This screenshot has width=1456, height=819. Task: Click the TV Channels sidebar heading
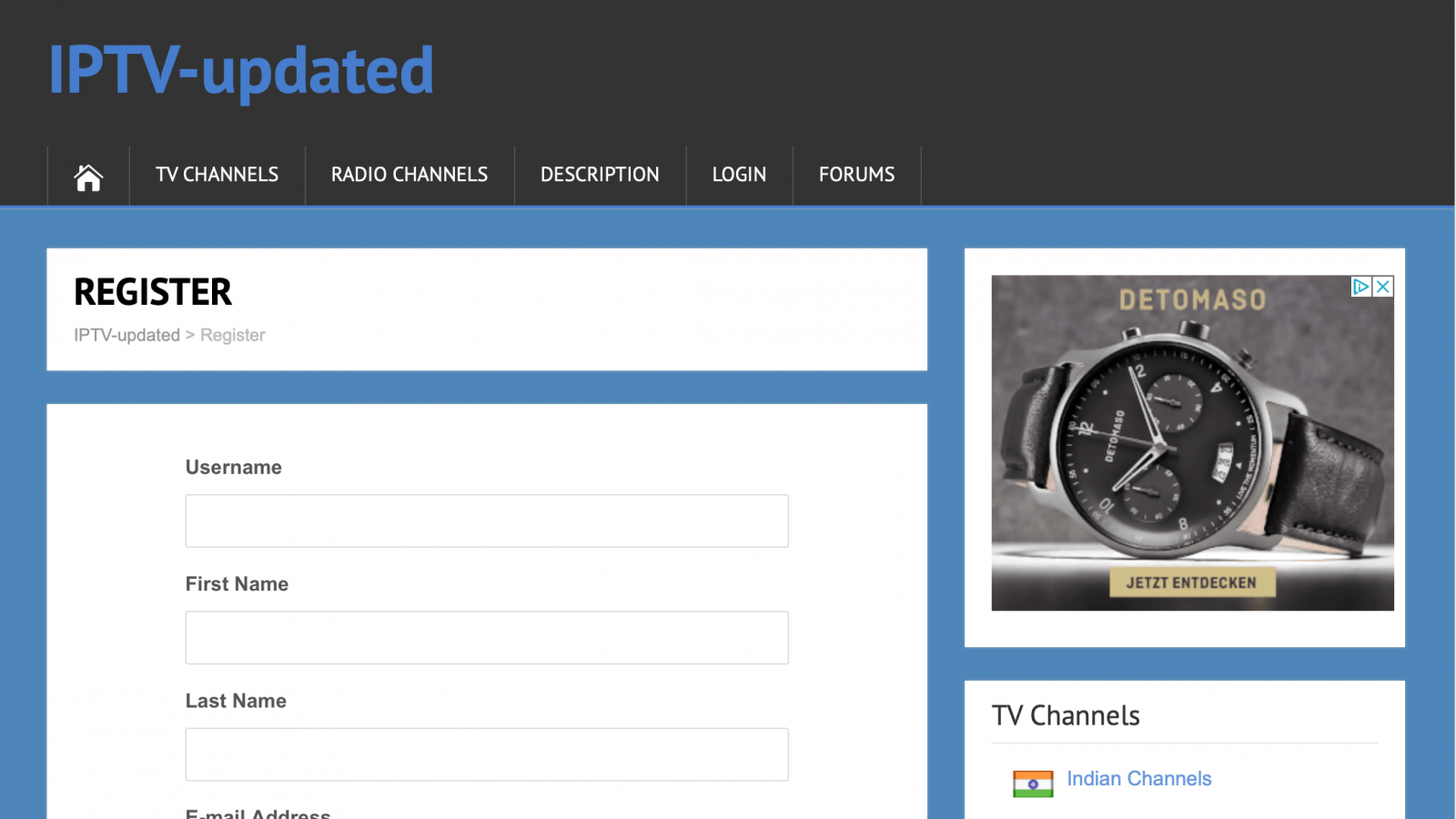(1067, 715)
